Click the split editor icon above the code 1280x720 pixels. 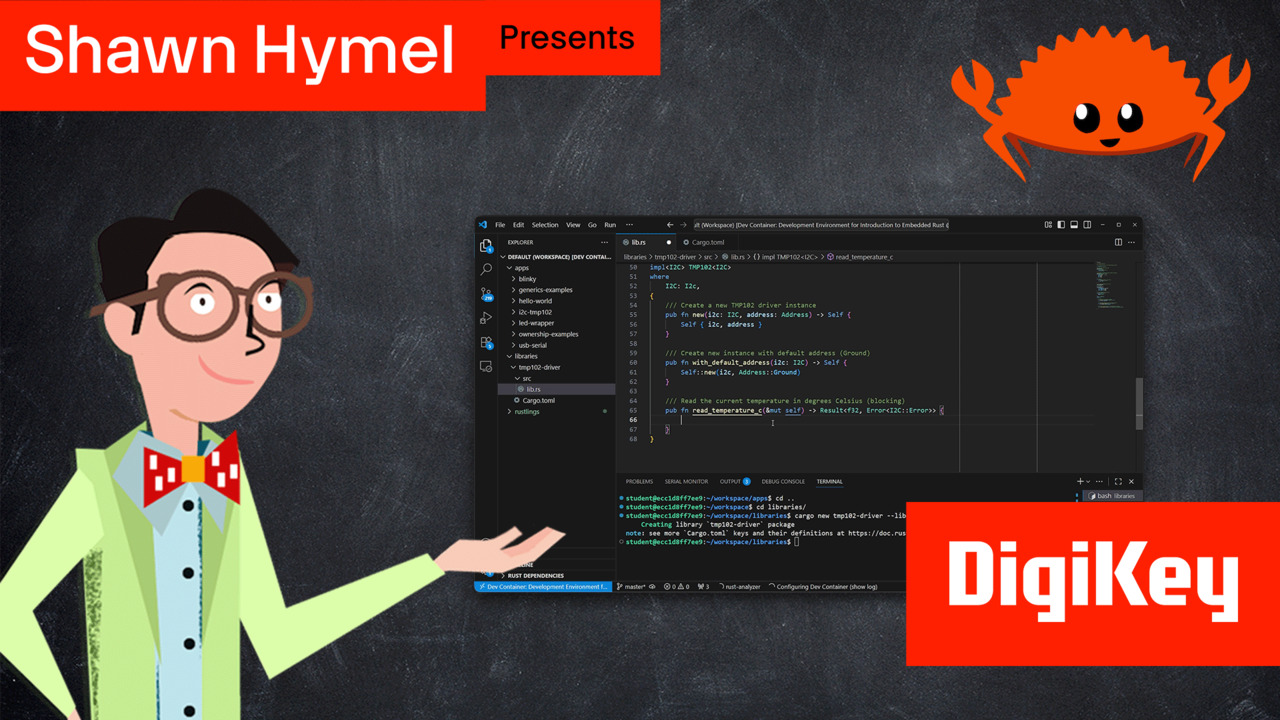pyautogui.click(x=1117, y=242)
